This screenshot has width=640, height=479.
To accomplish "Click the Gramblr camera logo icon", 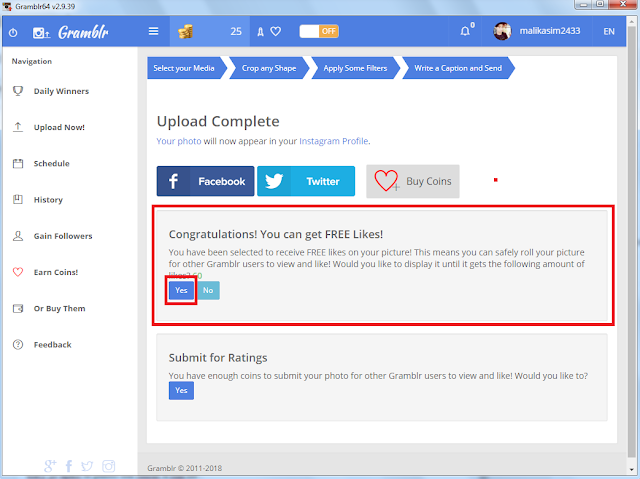I will click(41, 33).
